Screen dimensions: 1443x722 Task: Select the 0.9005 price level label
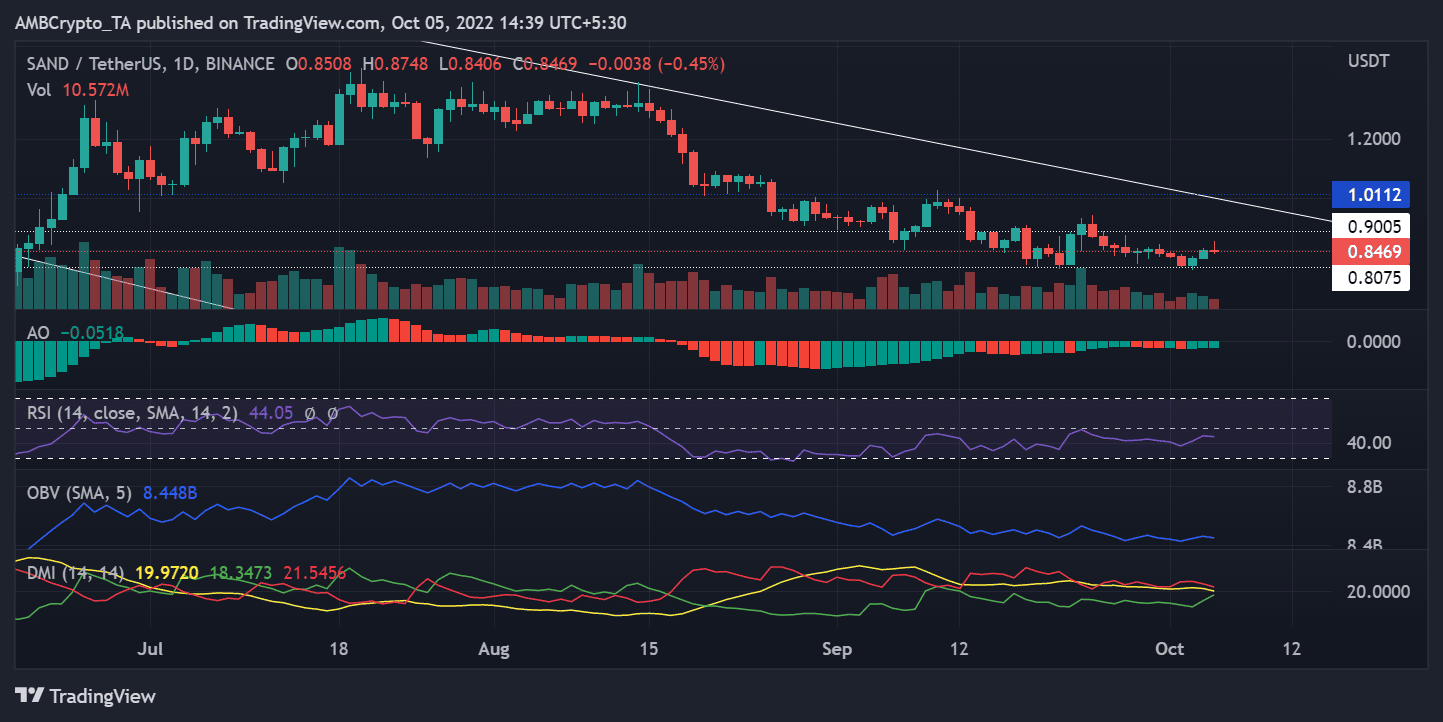click(x=1370, y=226)
